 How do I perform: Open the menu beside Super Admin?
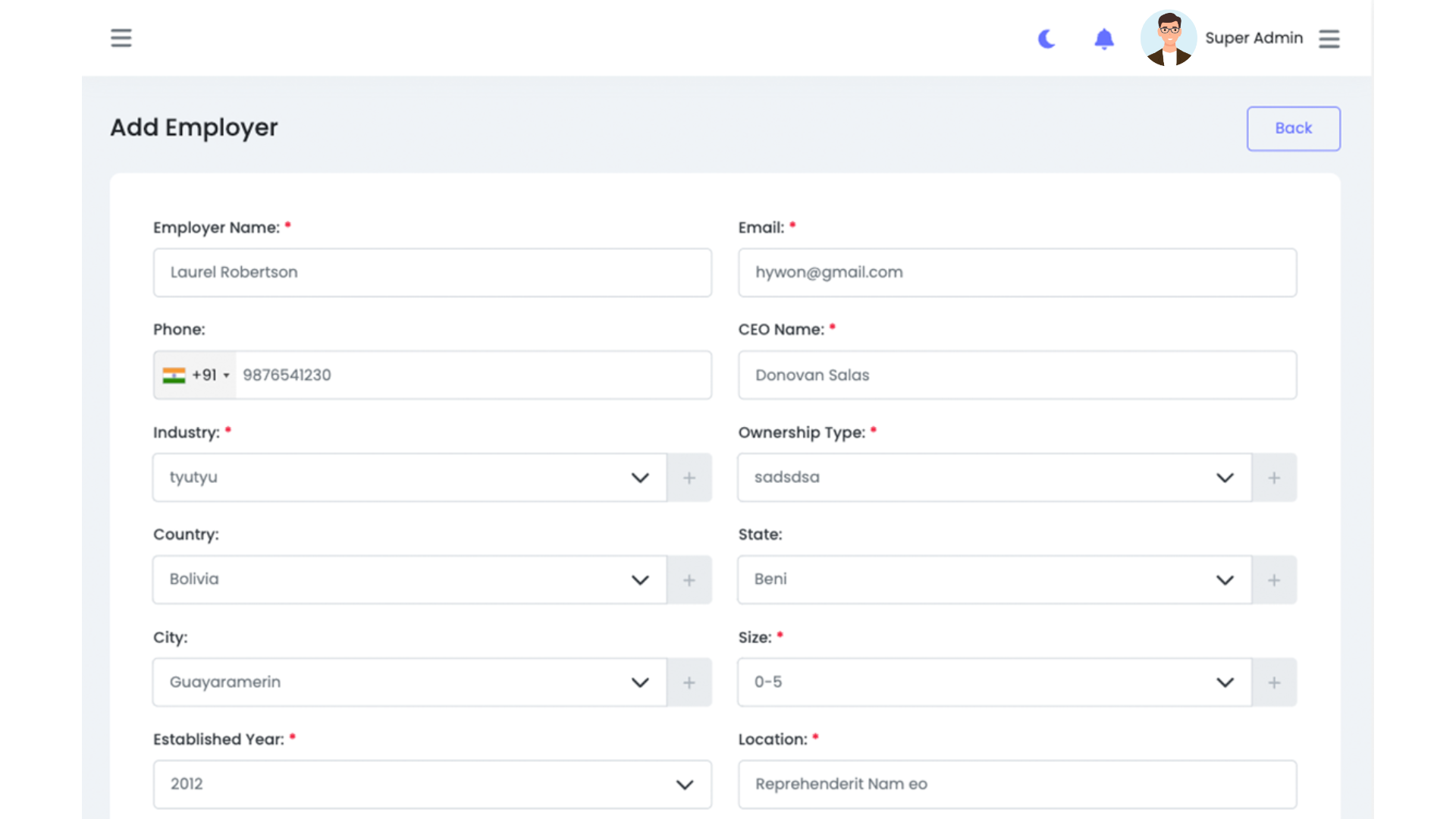tap(1329, 39)
